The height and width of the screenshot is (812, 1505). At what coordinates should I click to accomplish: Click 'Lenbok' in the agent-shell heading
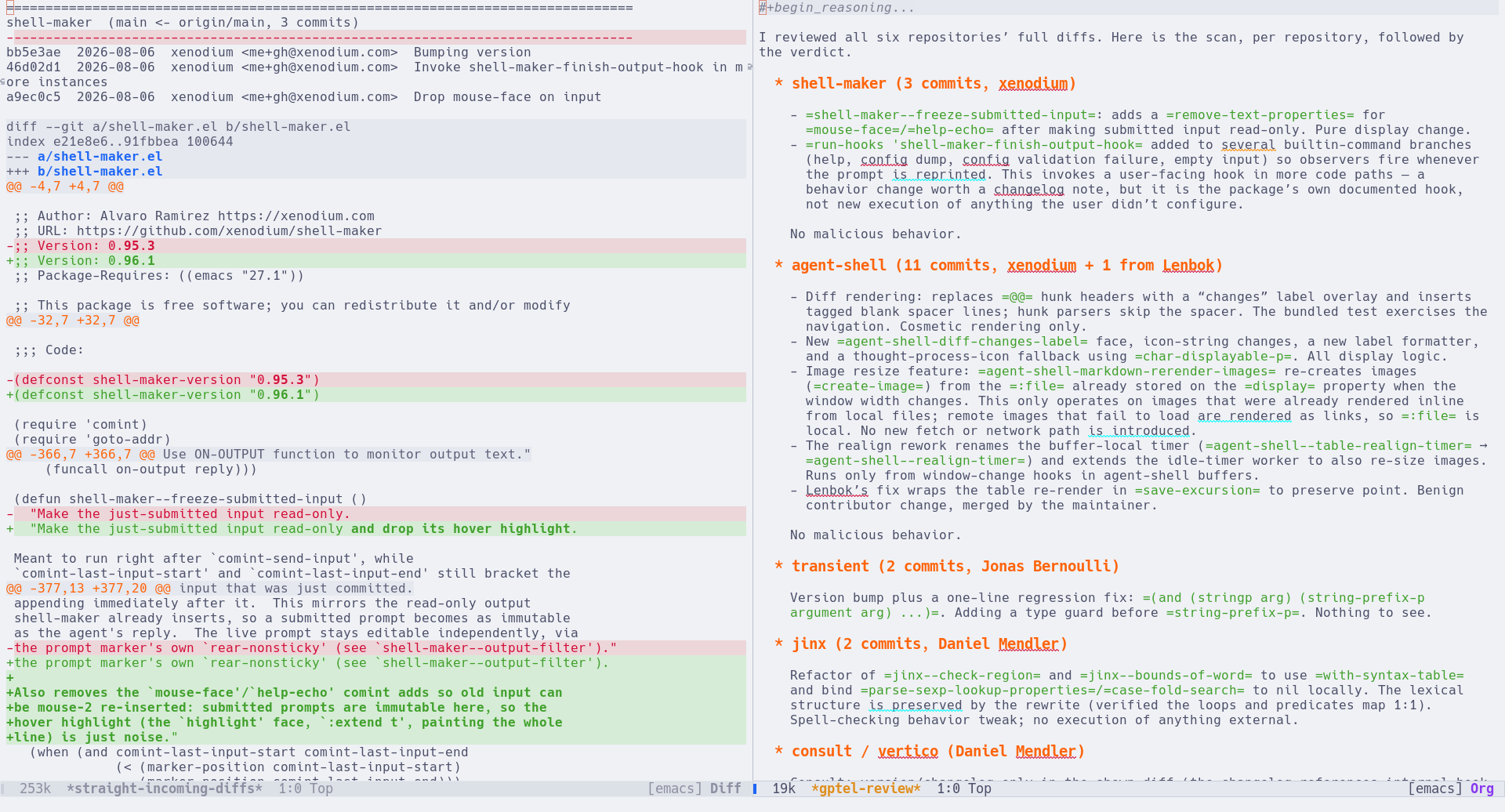[1188, 266]
